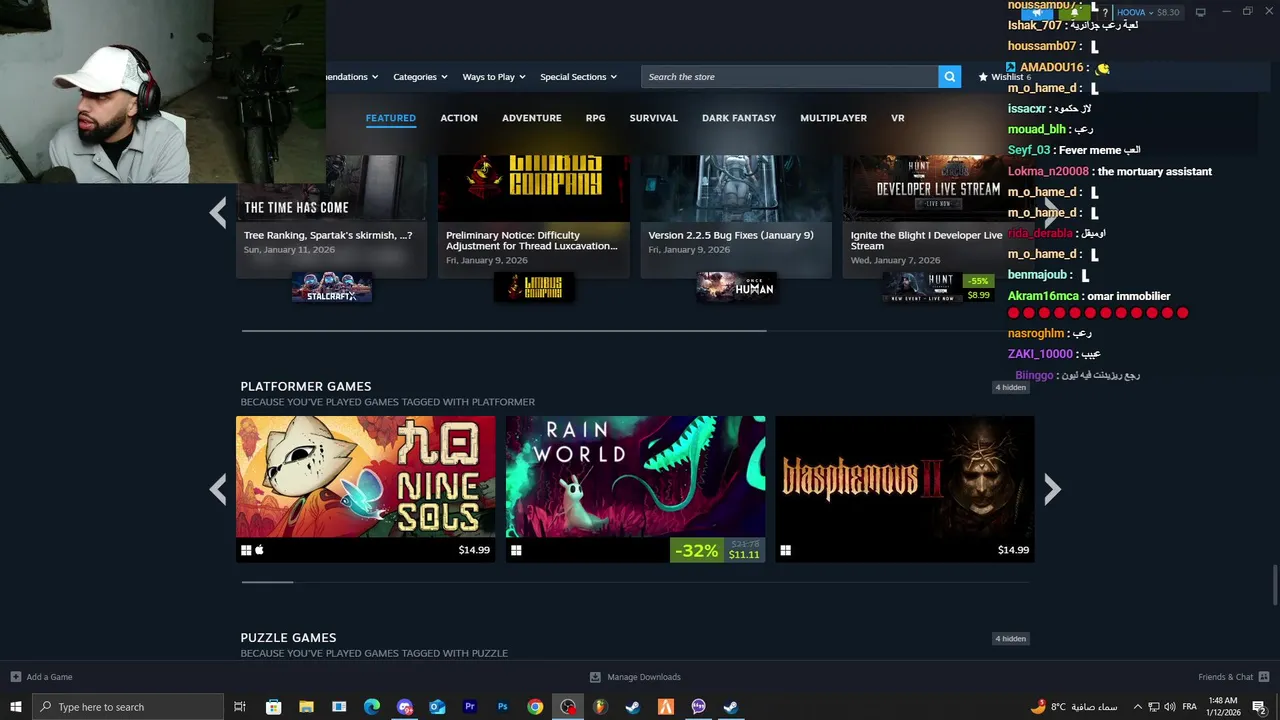Click '4 hidden' next to Puzzle Games

(1011, 639)
